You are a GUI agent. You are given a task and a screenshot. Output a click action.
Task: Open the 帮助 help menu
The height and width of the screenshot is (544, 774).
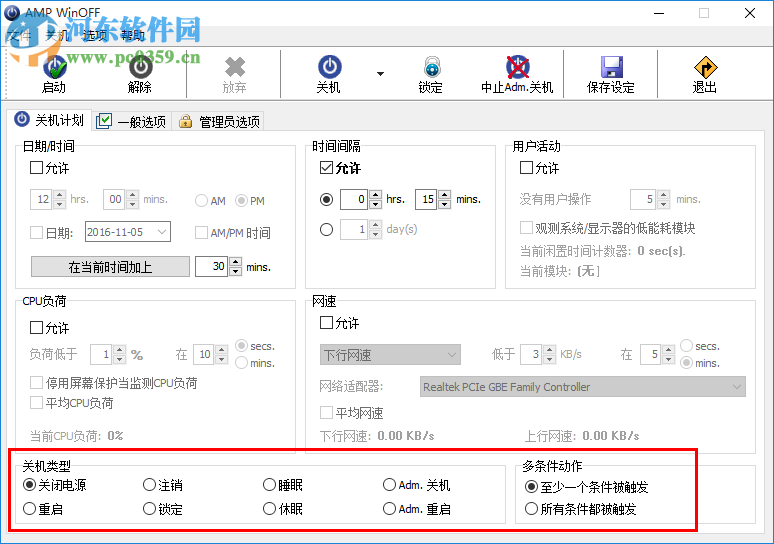[132, 35]
